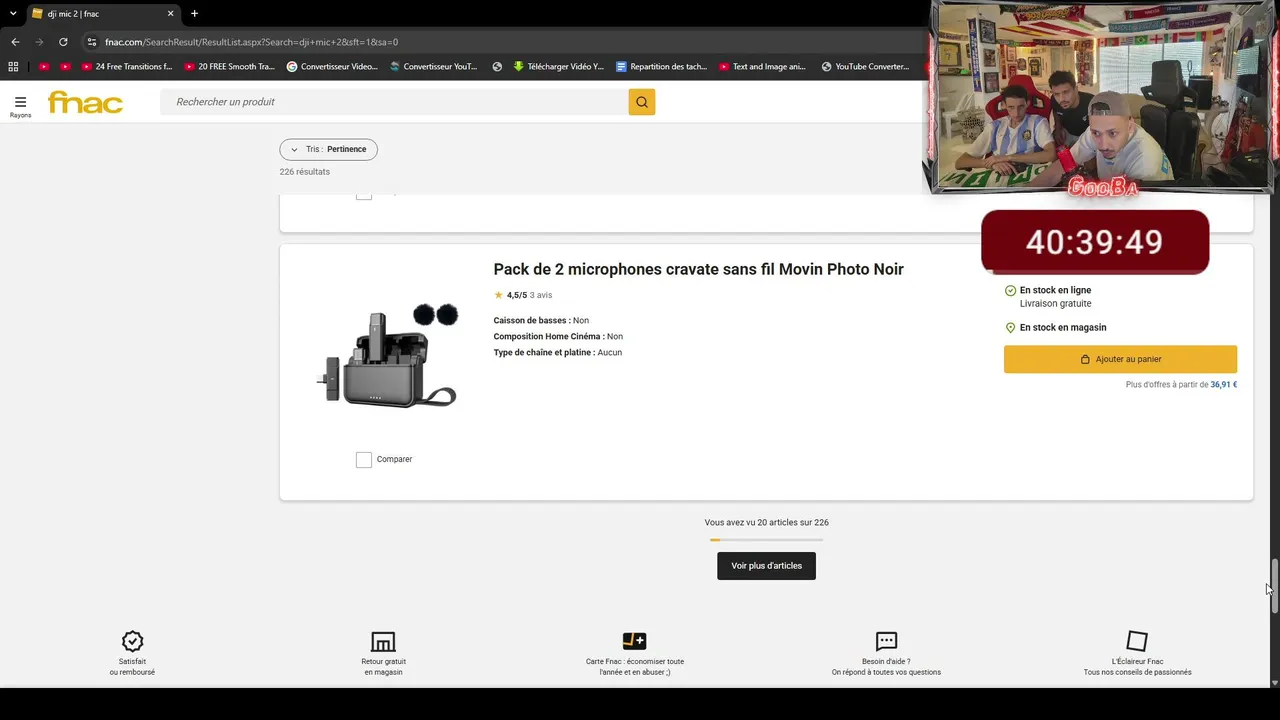Screen dimensions: 1280x720
Task: Click 'Ajouter au panier' button
Action: [1120, 359]
